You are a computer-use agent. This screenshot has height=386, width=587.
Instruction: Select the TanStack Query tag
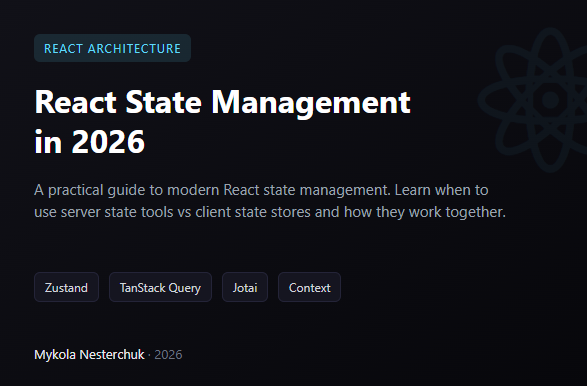160,287
